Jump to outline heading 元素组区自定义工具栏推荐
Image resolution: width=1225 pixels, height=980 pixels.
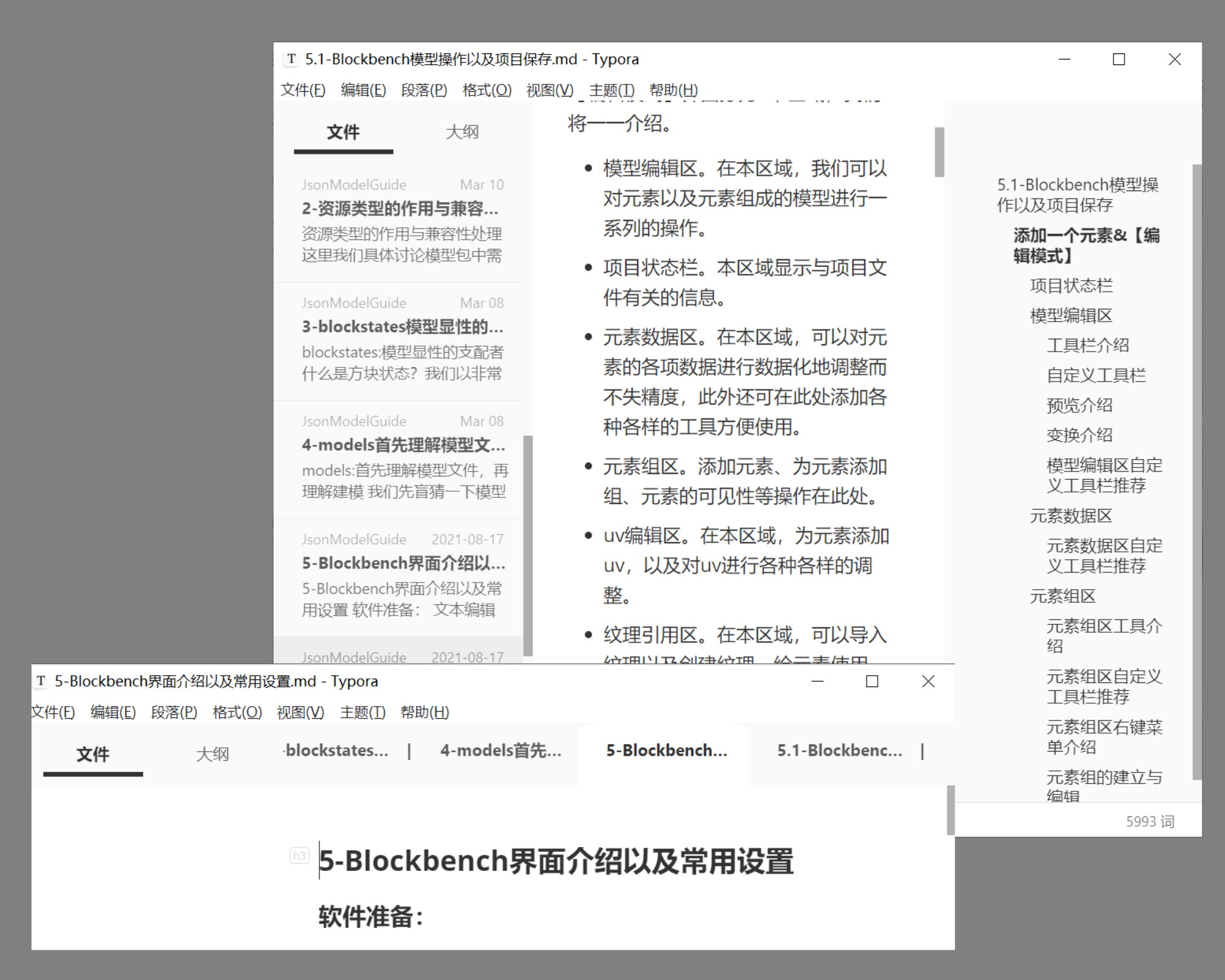(1104, 687)
